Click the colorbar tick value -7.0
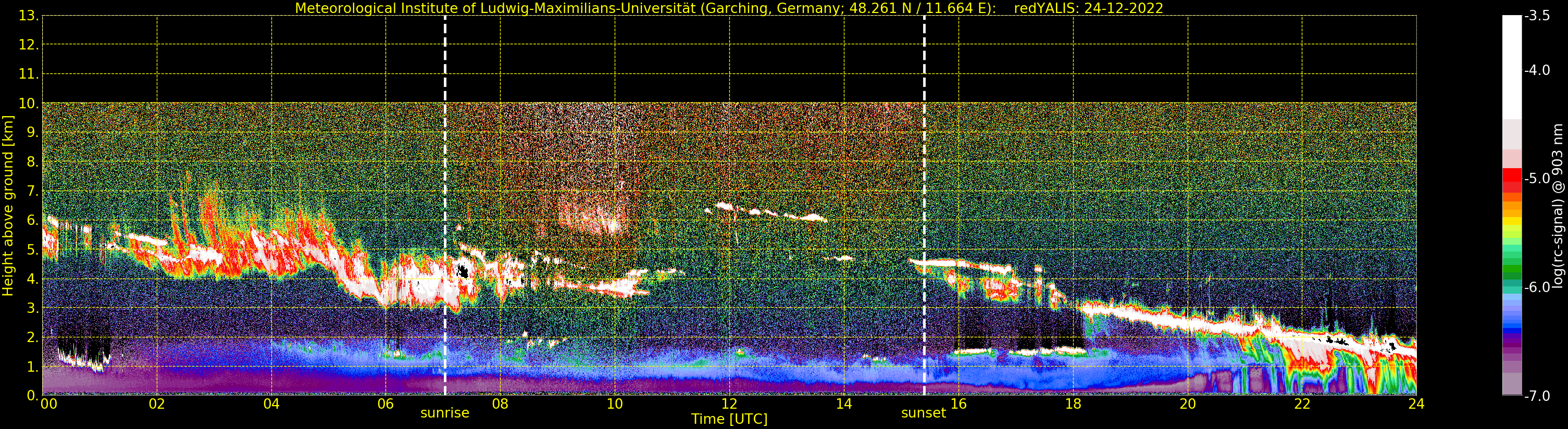The width and height of the screenshot is (1568, 429). pyautogui.click(x=1537, y=396)
